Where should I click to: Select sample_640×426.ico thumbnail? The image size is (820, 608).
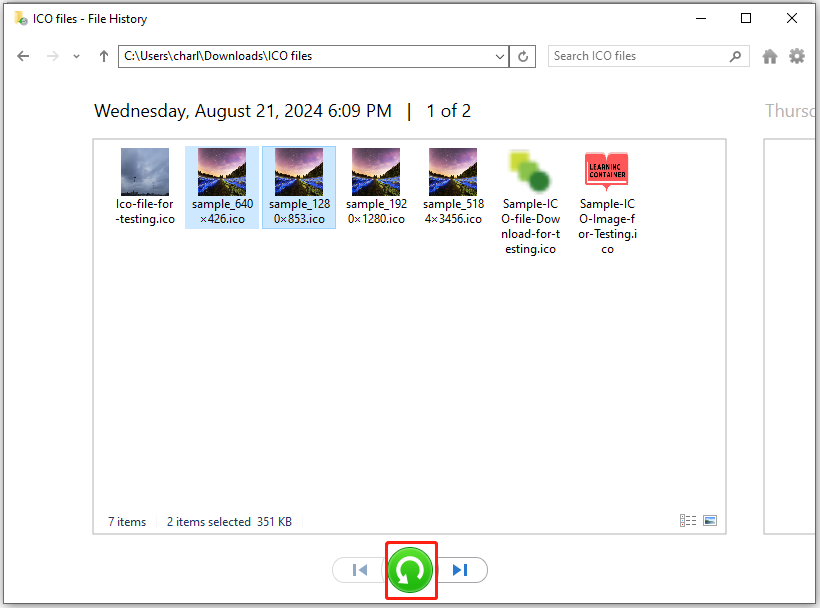pos(222,186)
